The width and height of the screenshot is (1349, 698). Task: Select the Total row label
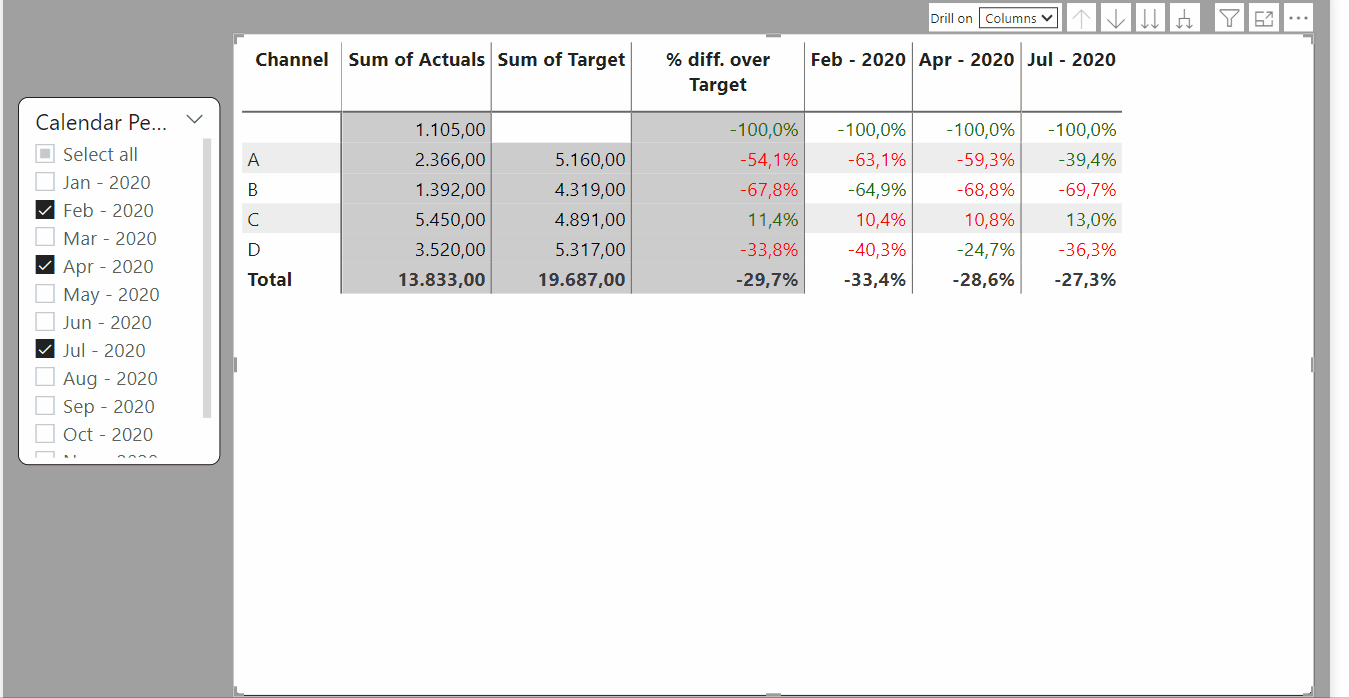pyautogui.click(x=270, y=280)
